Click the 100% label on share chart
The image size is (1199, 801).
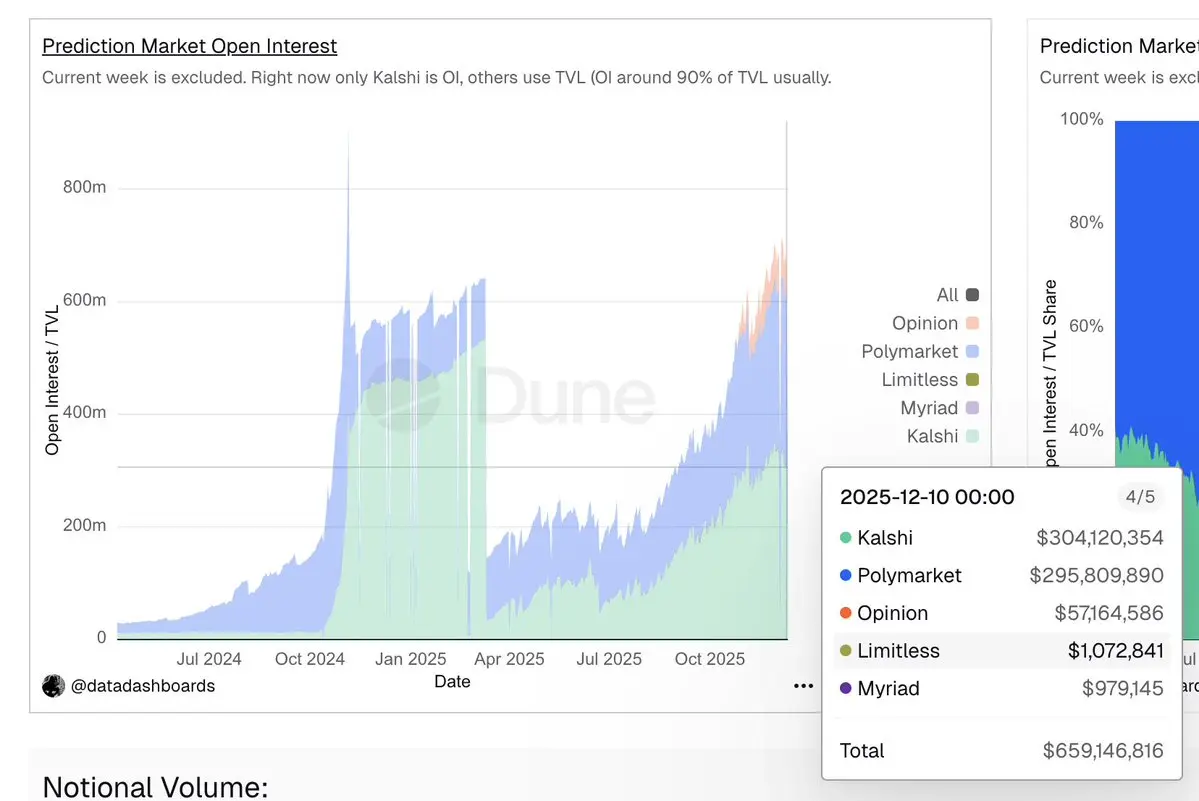click(x=1081, y=119)
